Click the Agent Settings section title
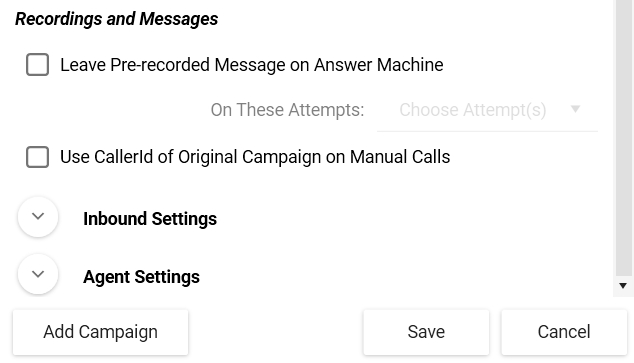 141,277
